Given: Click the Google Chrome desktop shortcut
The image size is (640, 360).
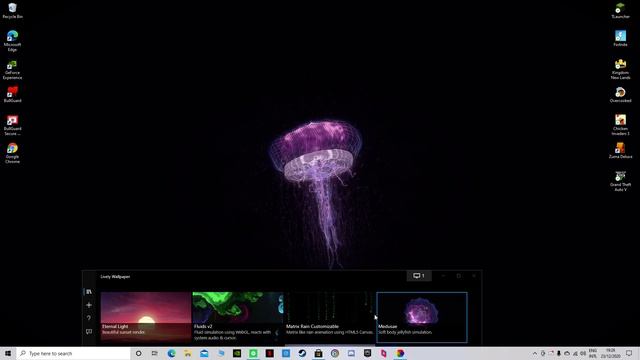Looking at the screenshot, I should [x=12, y=153].
